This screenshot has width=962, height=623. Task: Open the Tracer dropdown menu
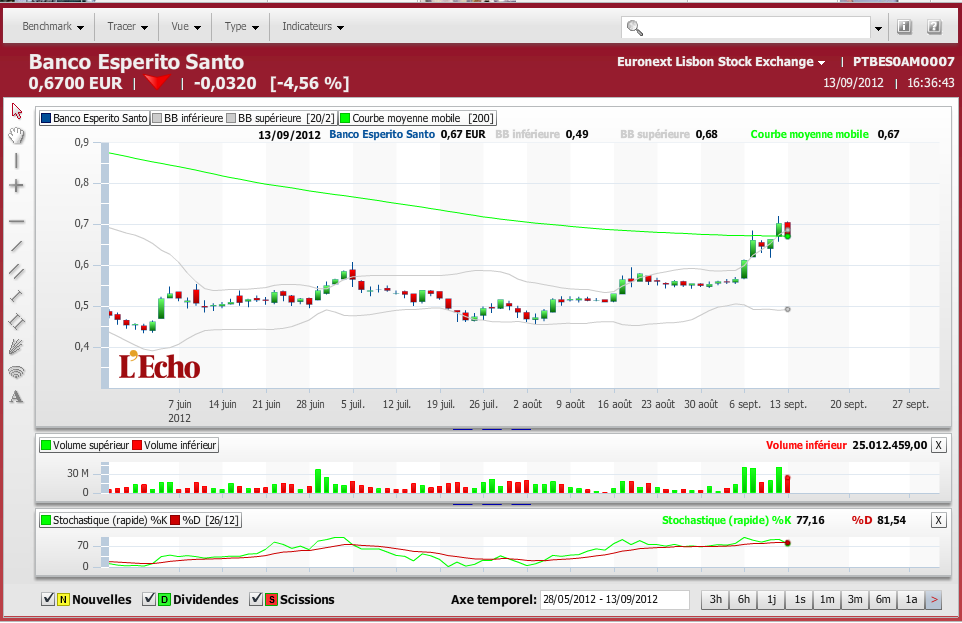pos(128,26)
